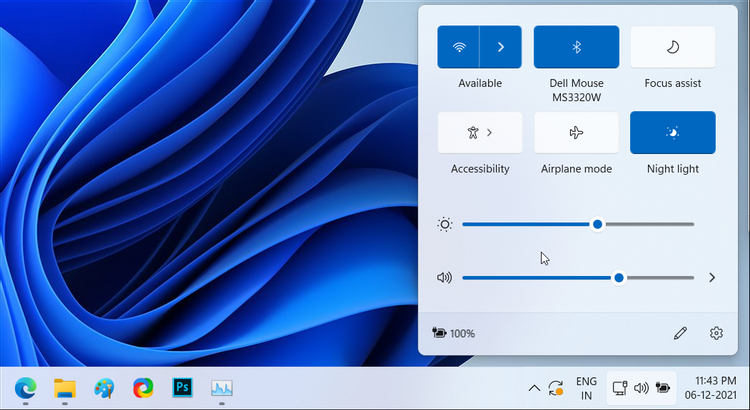This screenshot has width=750, height=410.
Task: Mute sound using the speaker icon
Action: (x=445, y=277)
